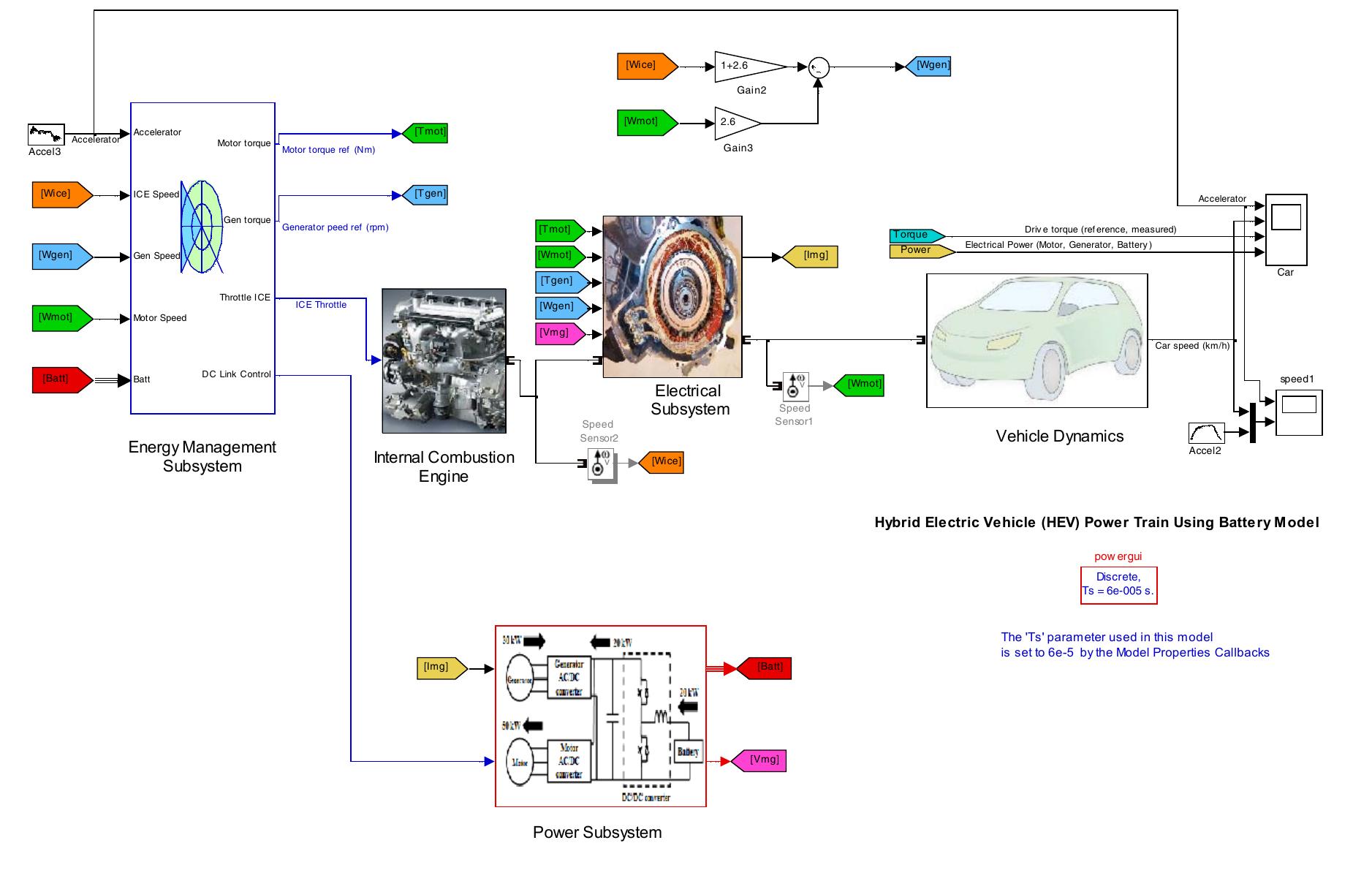The image size is (1372, 881).
Task: Open the powergui Discrete settings block
Action: pyautogui.click(x=1120, y=583)
